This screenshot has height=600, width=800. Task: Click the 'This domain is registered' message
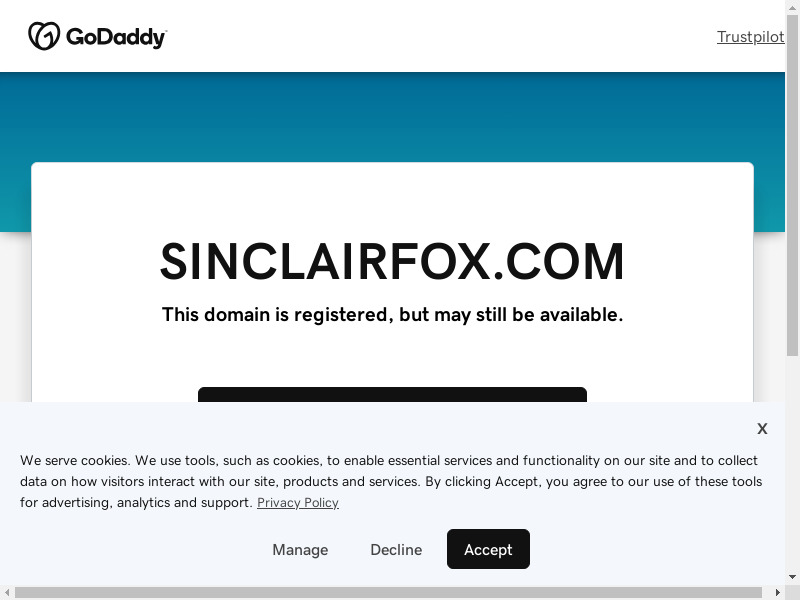(x=392, y=315)
